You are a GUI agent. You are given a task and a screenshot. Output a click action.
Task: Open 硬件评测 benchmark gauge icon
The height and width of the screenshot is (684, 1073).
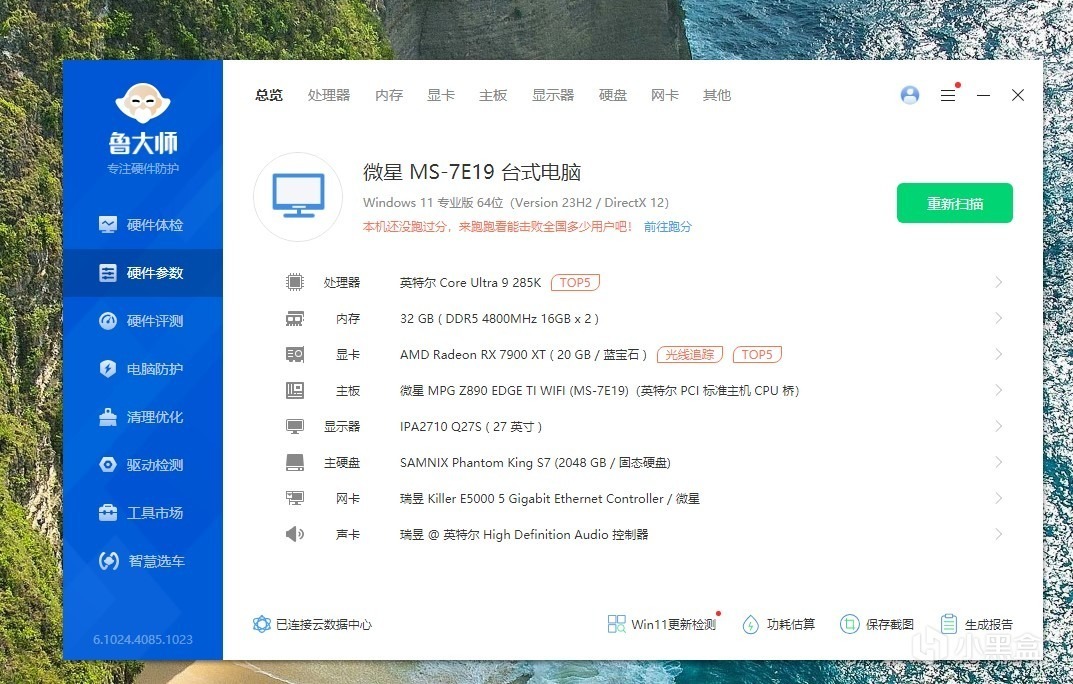pyautogui.click(x=107, y=321)
